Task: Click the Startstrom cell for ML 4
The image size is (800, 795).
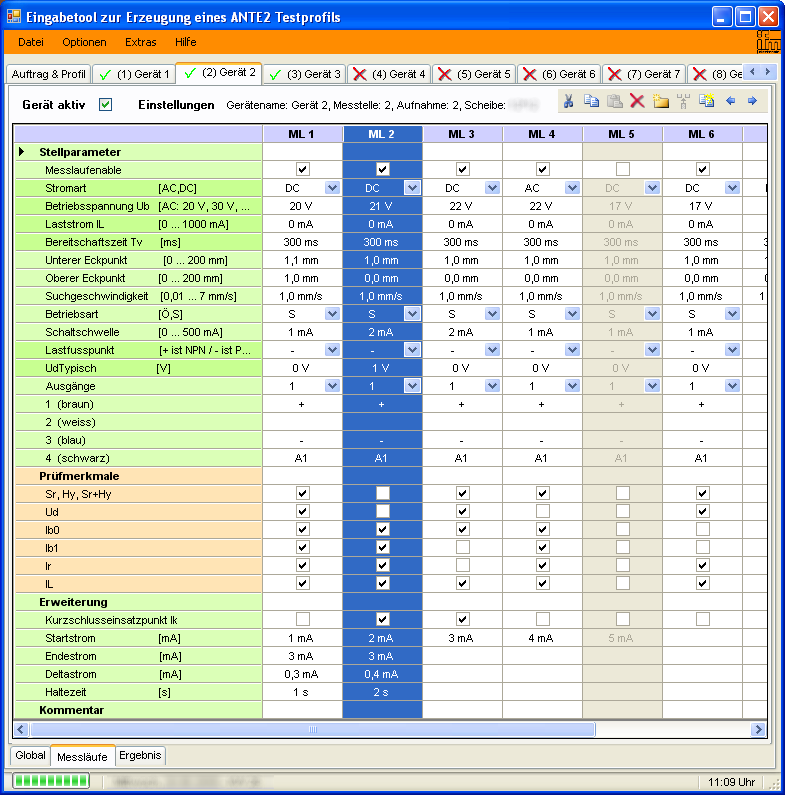Action: pyautogui.click(x=542, y=638)
